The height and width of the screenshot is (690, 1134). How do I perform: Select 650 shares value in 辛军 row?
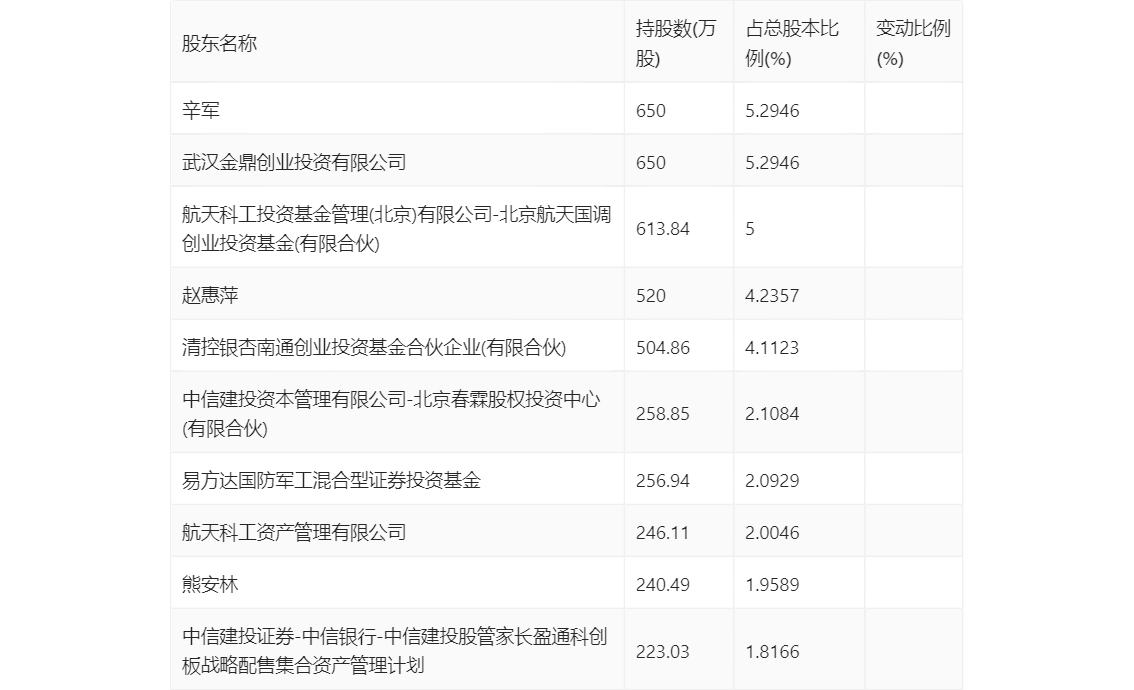click(x=651, y=111)
